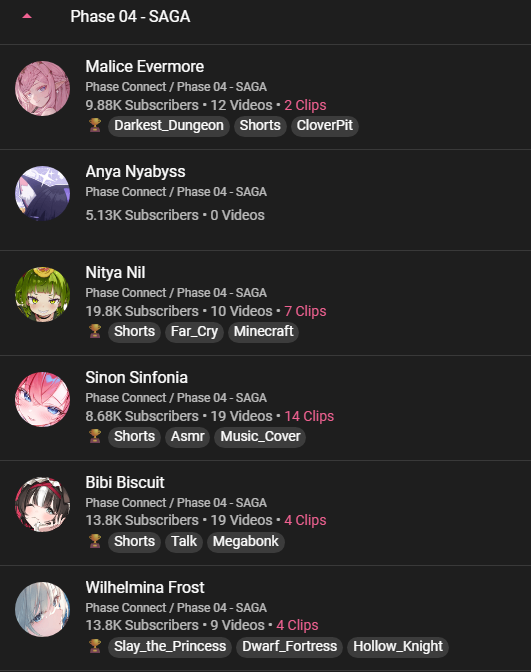Click the trophy icon under Bibi Biscuit

tap(95, 541)
